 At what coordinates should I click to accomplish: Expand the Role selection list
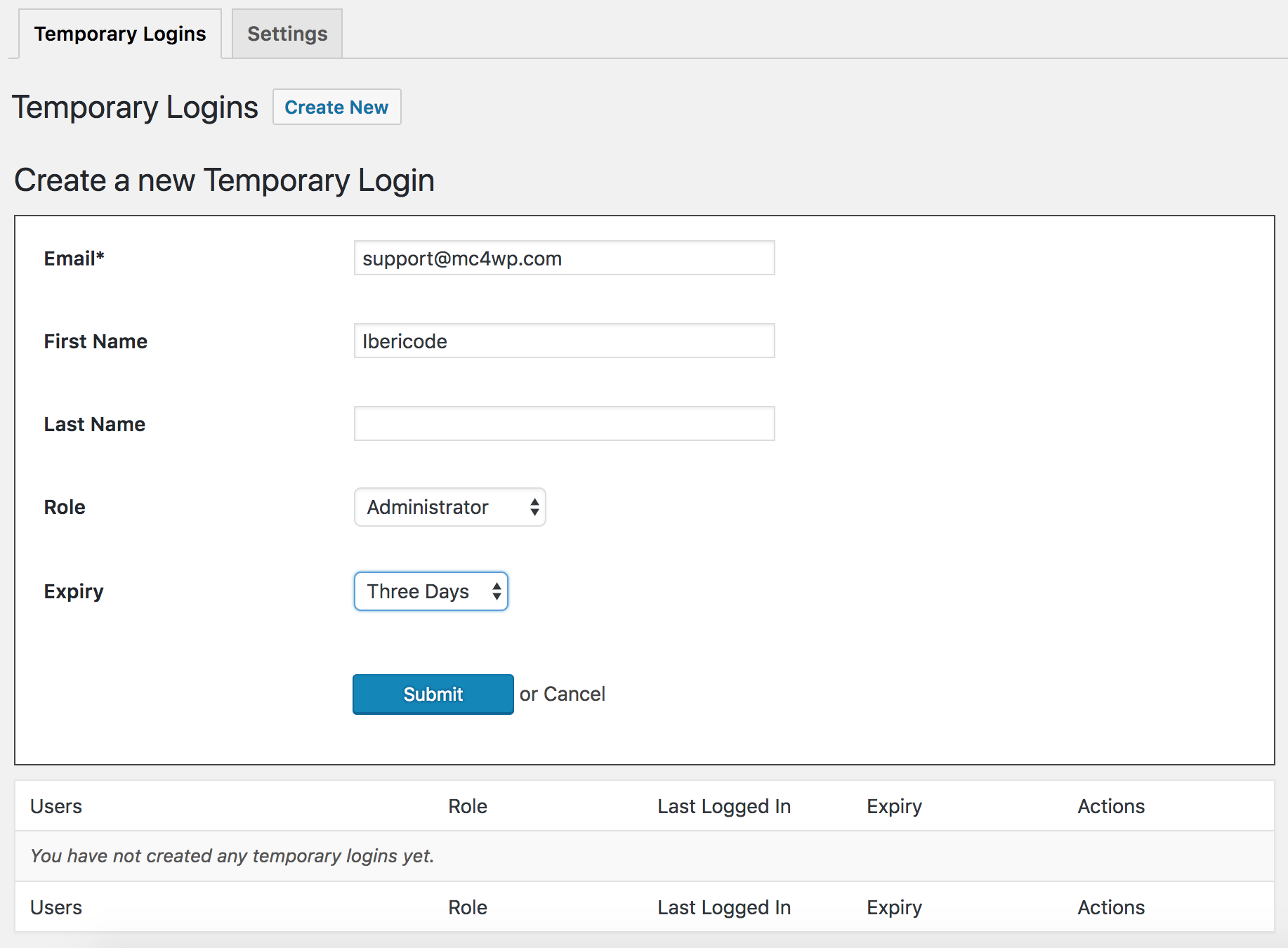[x=449, y=507]
